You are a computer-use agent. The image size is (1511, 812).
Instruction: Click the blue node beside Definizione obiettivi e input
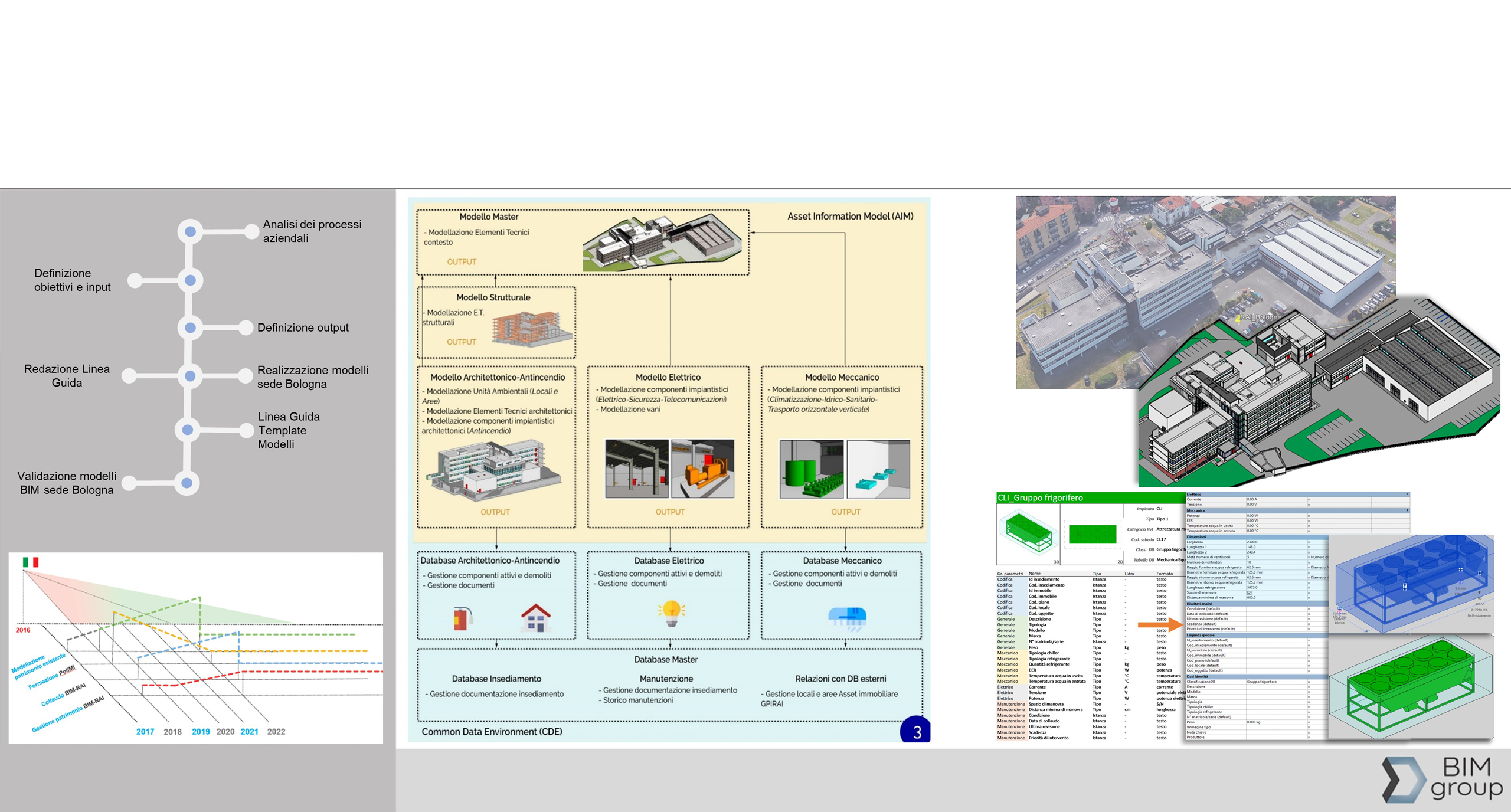coord(190,280)
